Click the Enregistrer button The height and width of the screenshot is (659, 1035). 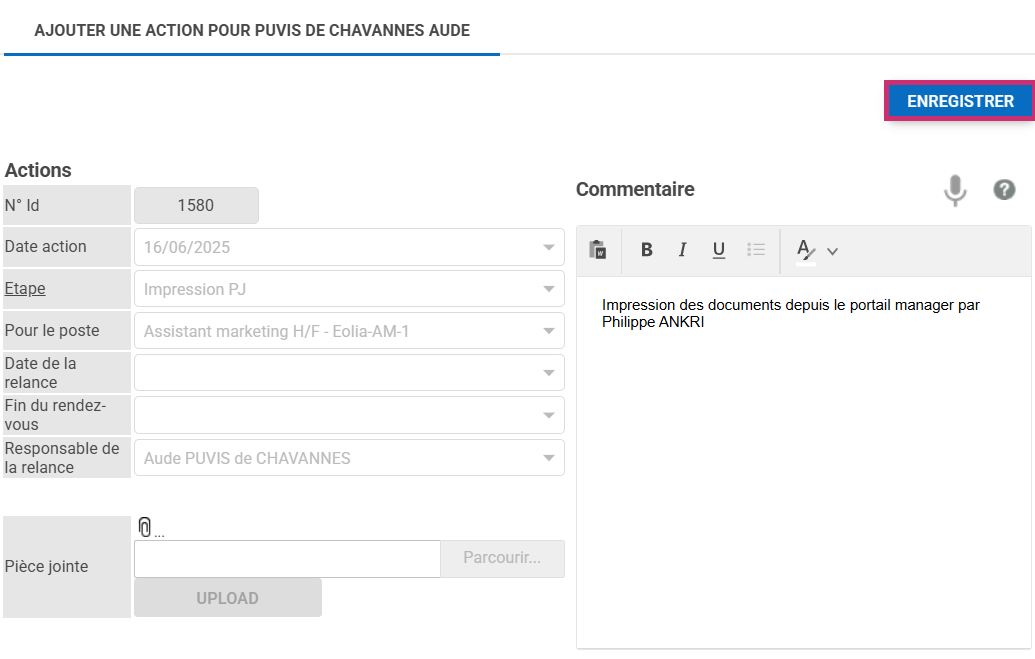(x=960, y=101)
